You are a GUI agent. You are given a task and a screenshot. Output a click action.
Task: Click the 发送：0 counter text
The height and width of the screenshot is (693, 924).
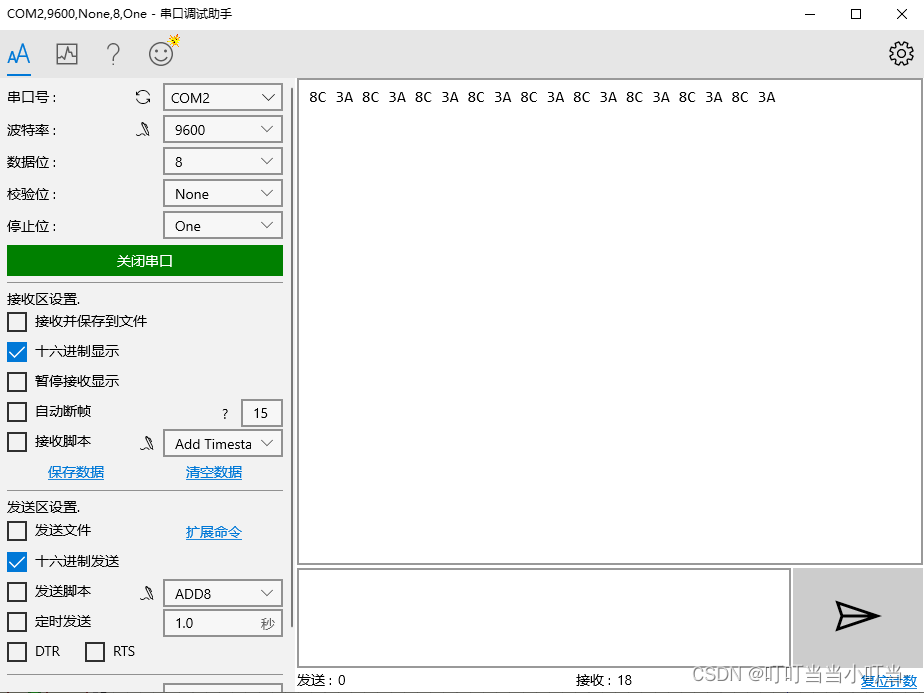tap(321, 681)
